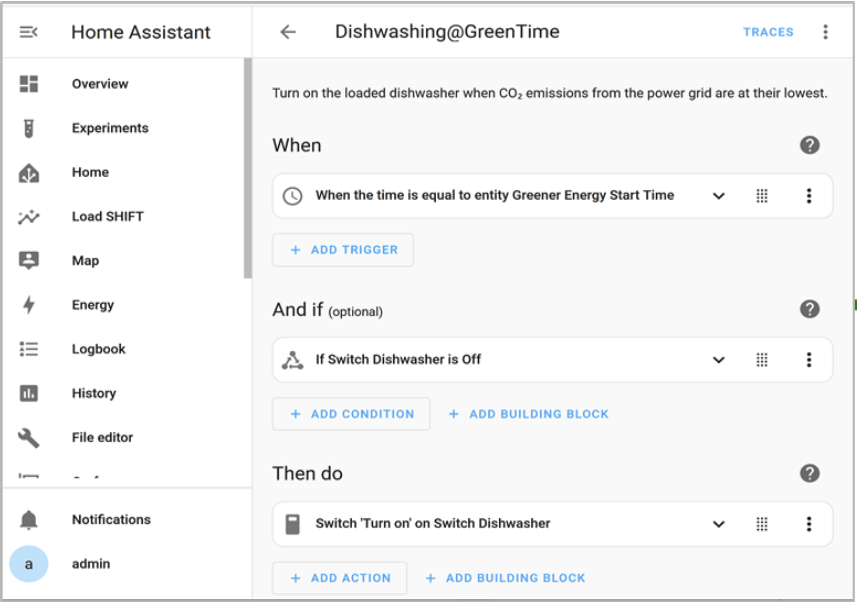Select the Home label in sidebar

point(90,172)
